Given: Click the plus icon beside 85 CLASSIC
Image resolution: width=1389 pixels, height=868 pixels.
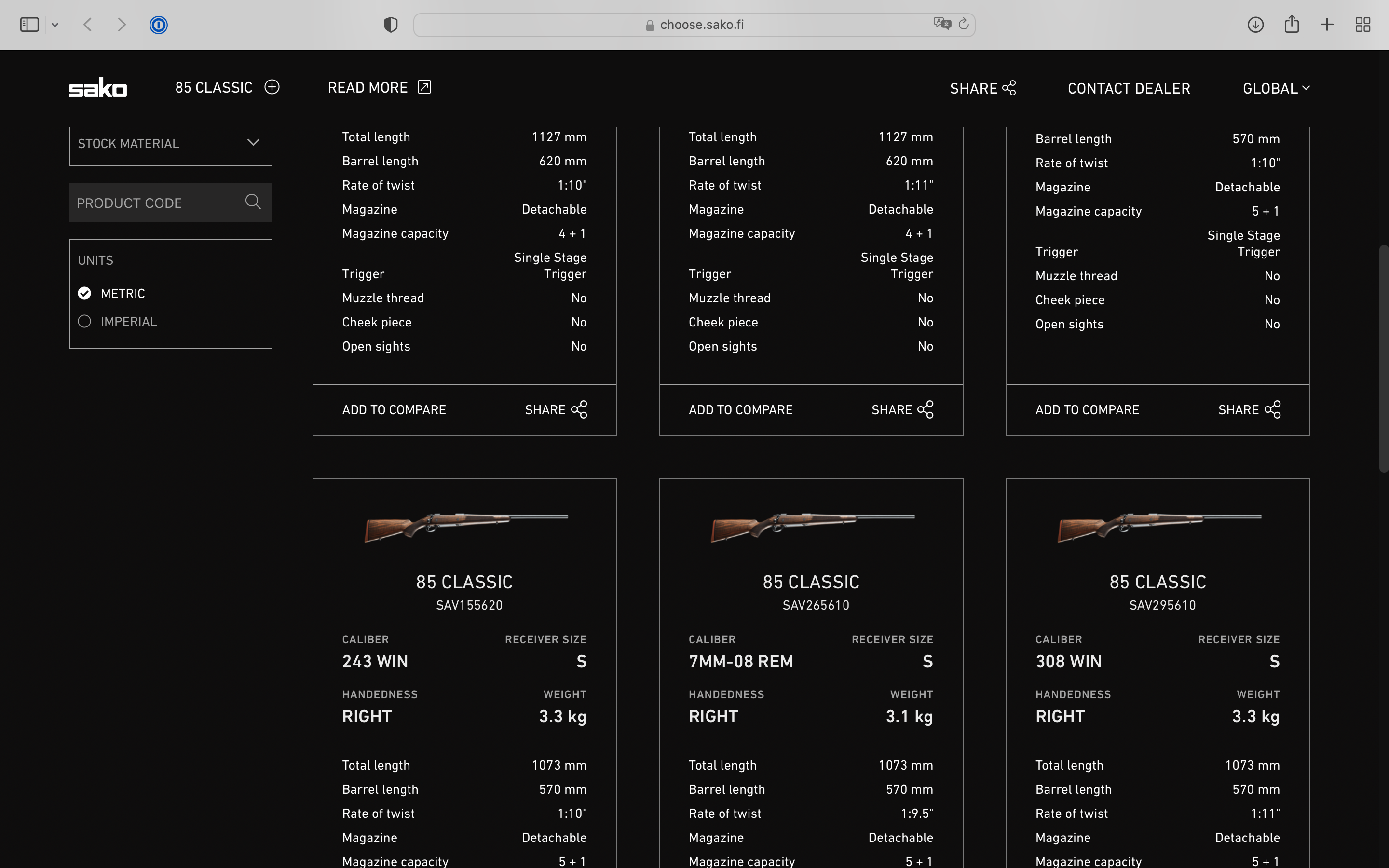Looking at the screenshot, I should click(x=272, y=87).
